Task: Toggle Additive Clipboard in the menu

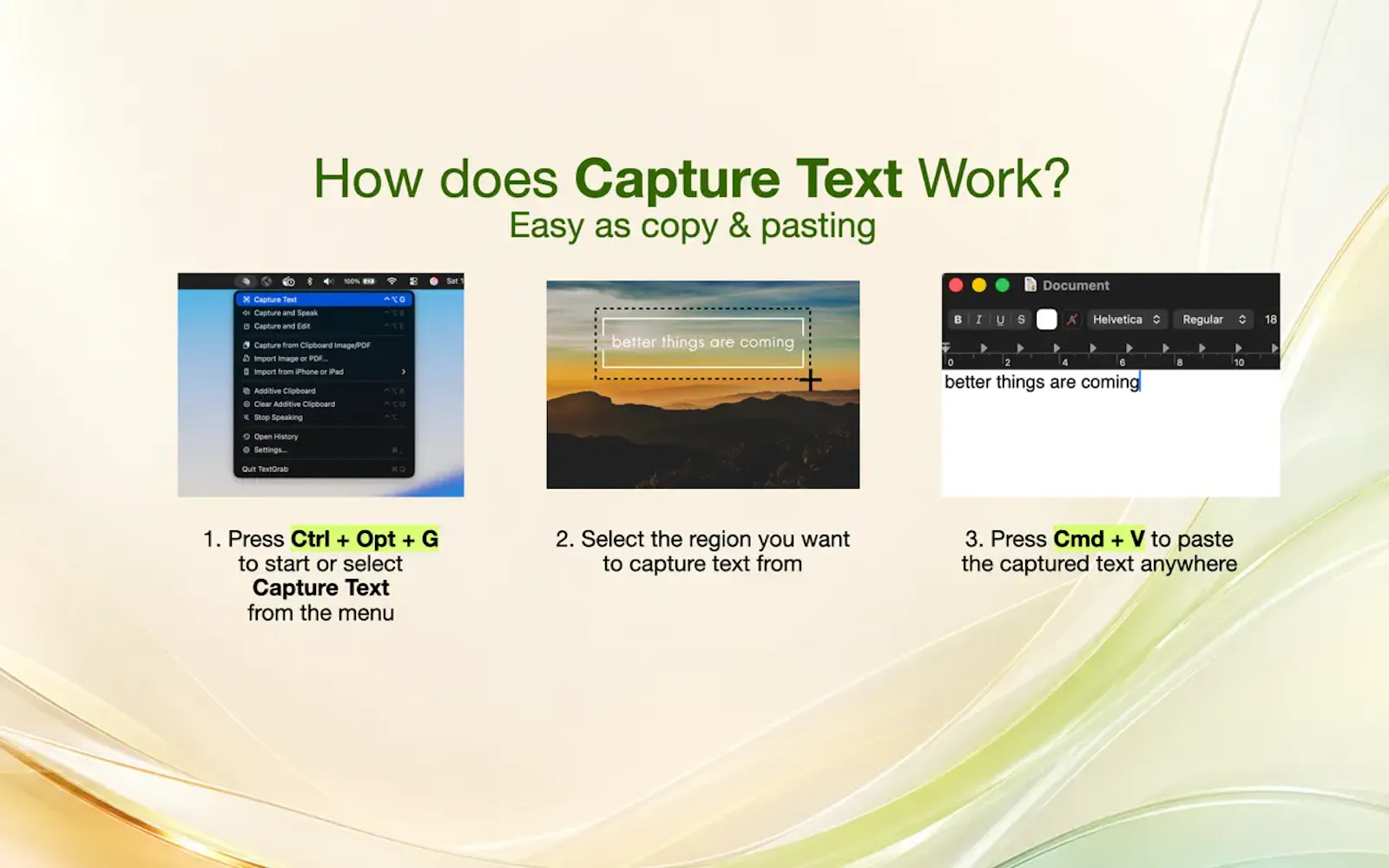Action: click(324, 391)
